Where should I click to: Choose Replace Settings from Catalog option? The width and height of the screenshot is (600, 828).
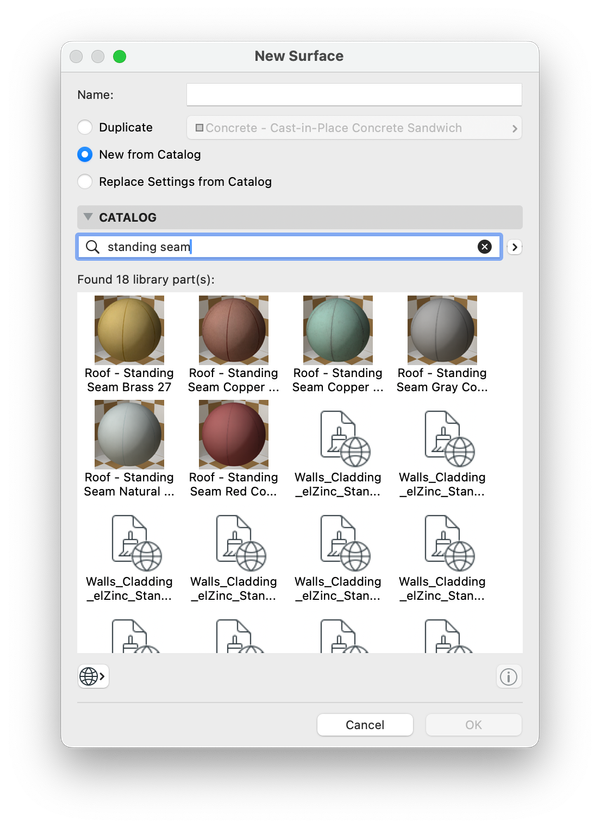(85, 182)
